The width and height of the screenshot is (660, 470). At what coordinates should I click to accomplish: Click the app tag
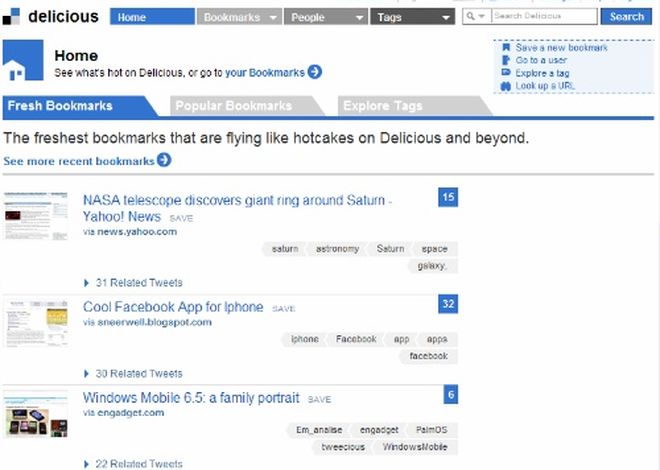[x=401, y=339]
